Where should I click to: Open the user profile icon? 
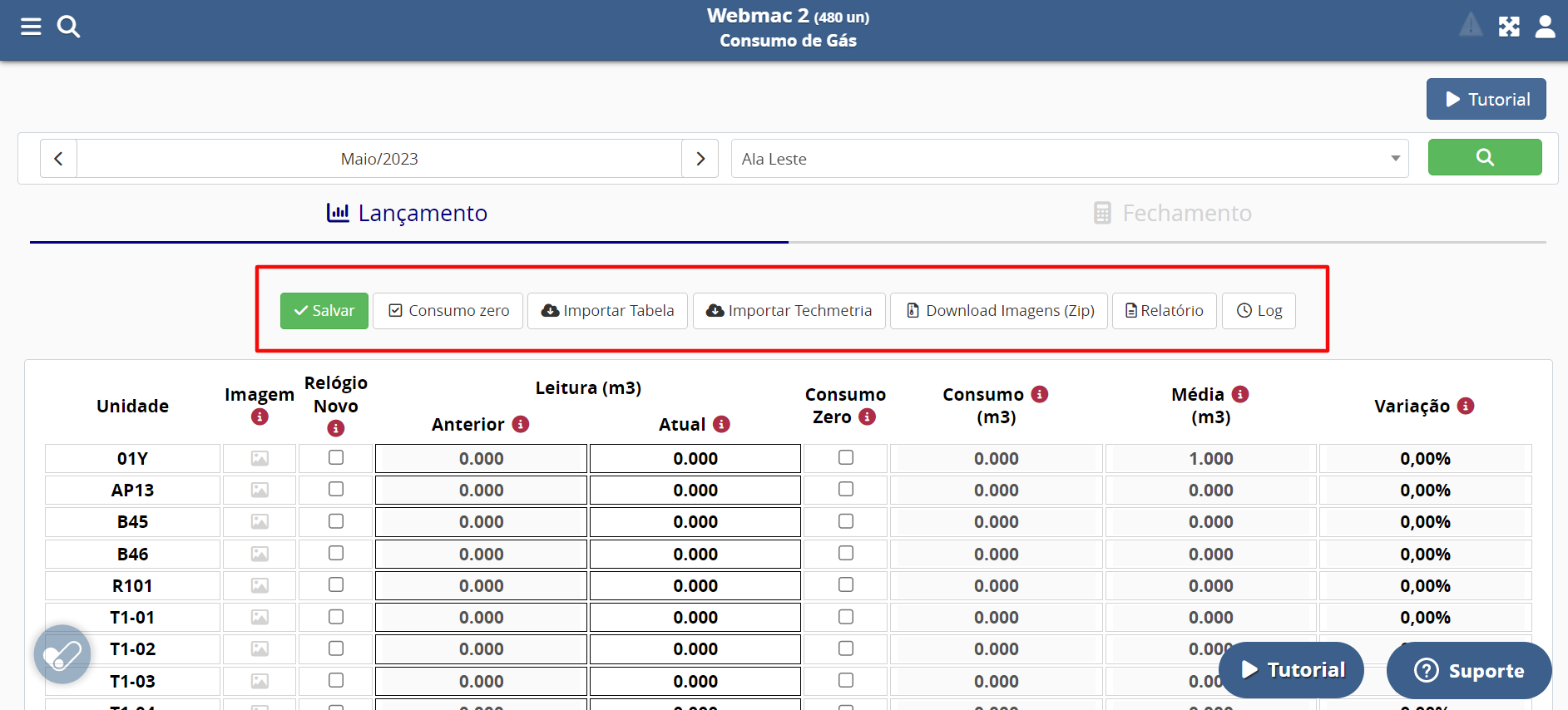1545,27
